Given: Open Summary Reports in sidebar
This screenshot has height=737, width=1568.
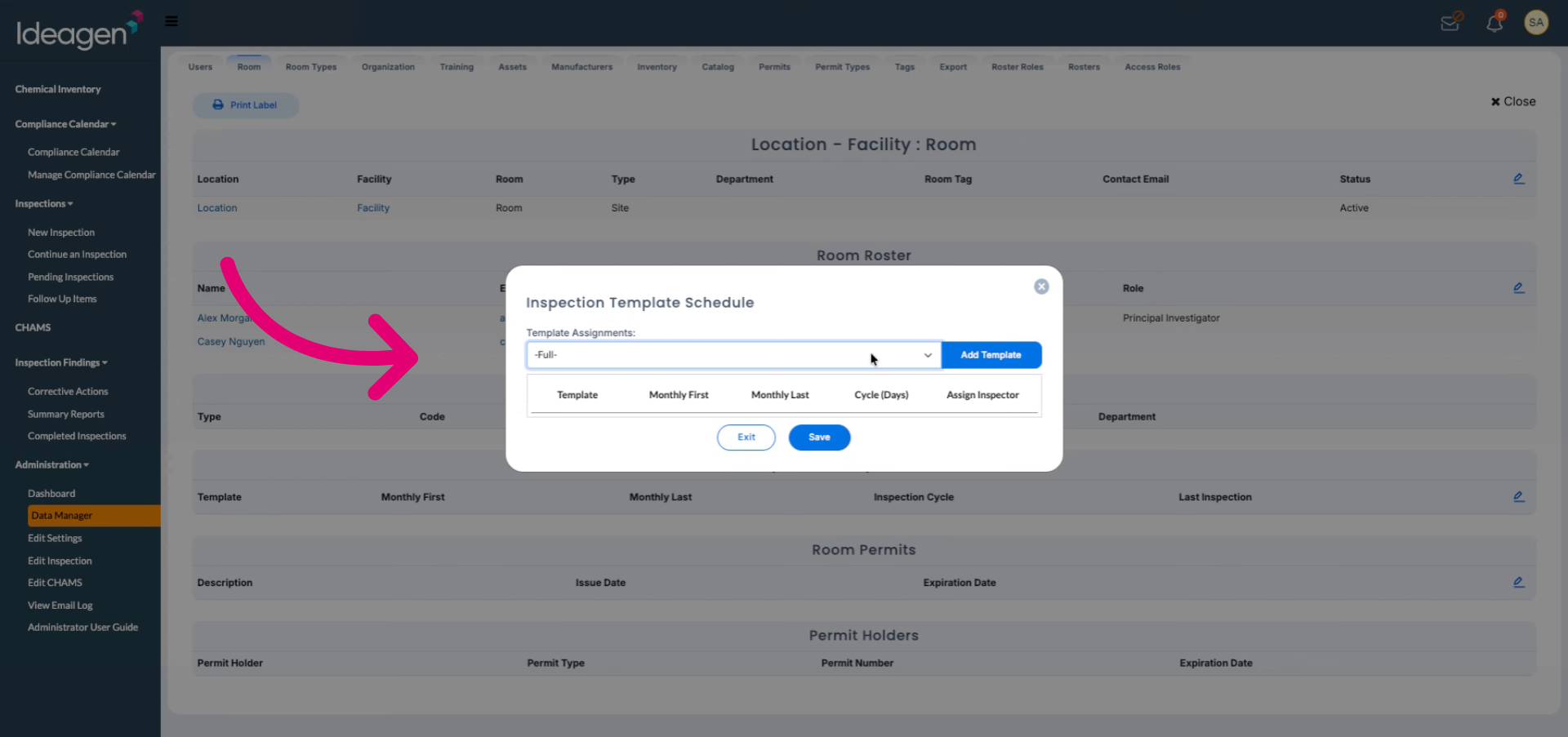Looking at the screenshot, I should 66,415.
